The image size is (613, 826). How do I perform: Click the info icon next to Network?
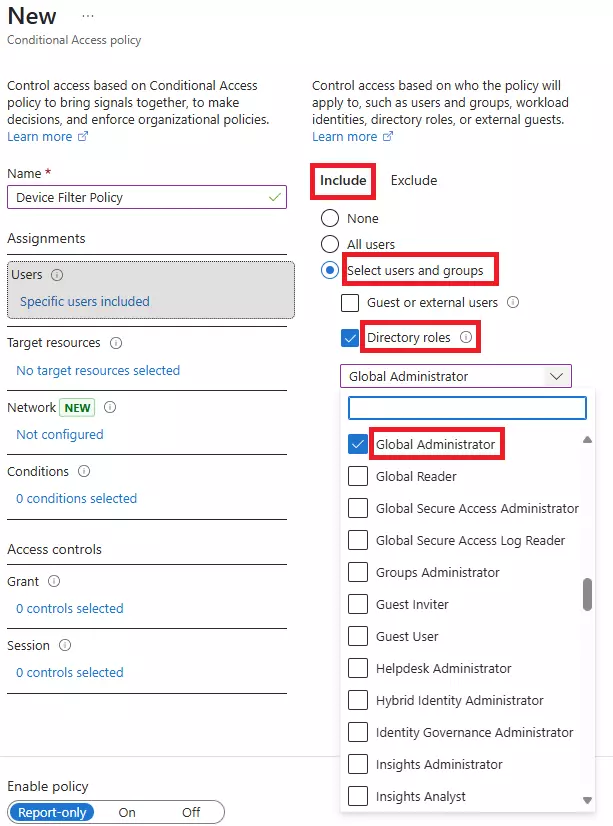[110, 407]
